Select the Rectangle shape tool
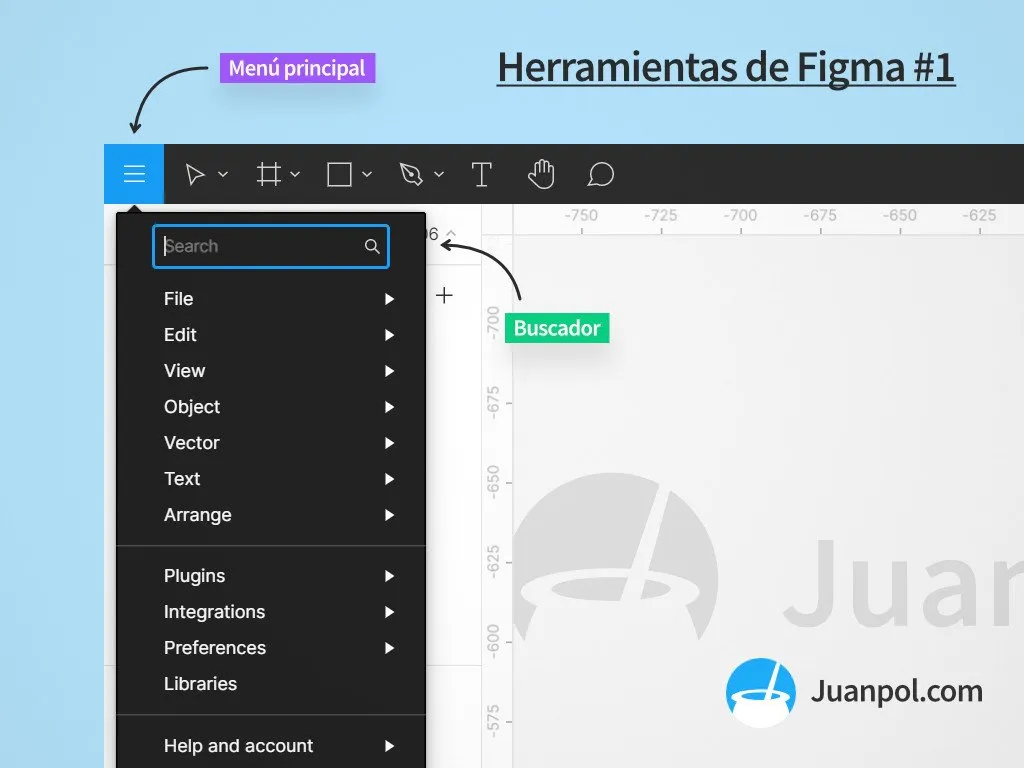The image size is (1024, 768). [340, 174]
